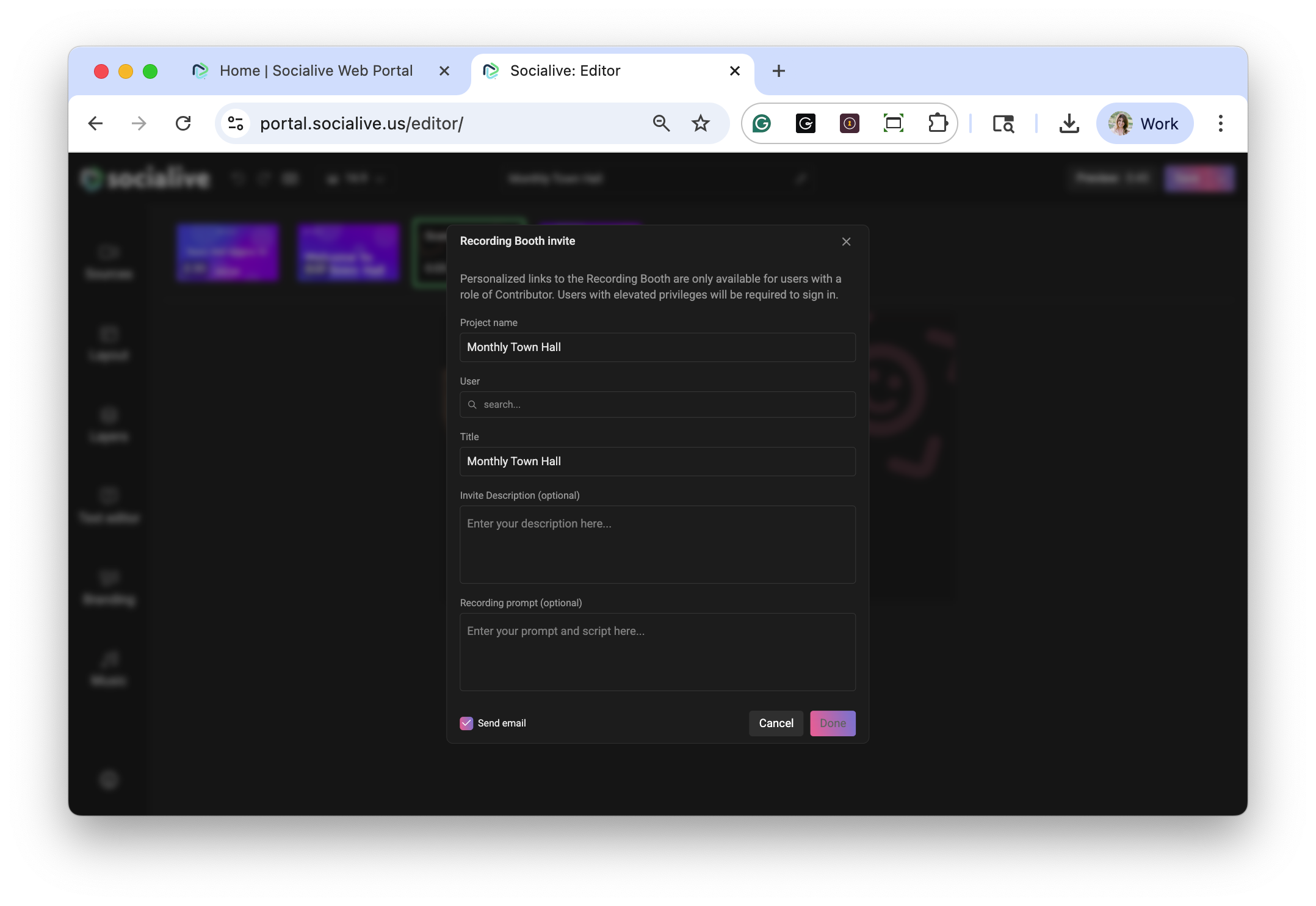
Task: Bookmark this page with star icon
Action: pyautogui.click(x=700, y=124)
